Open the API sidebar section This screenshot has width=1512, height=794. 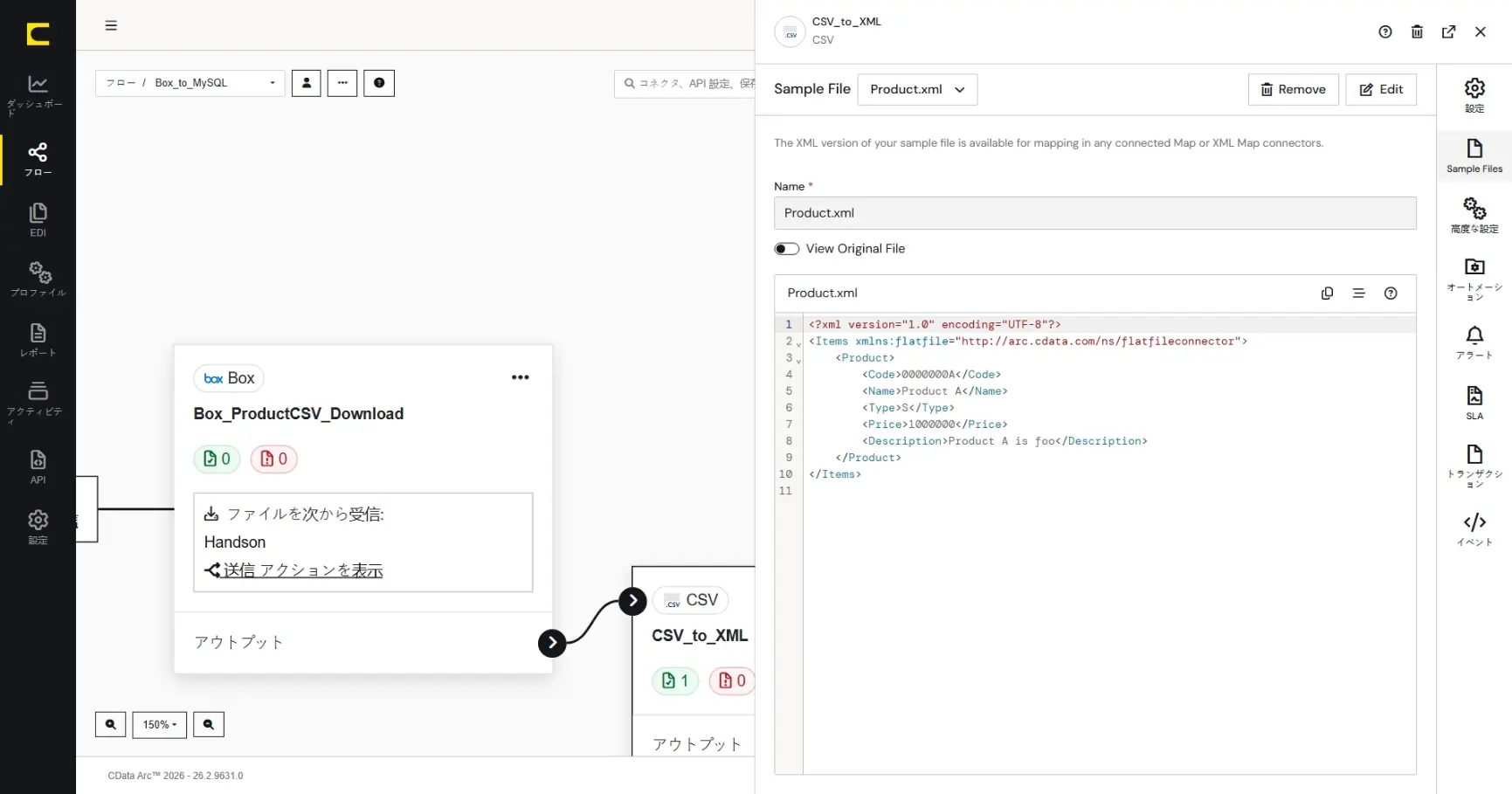(38, 466)
